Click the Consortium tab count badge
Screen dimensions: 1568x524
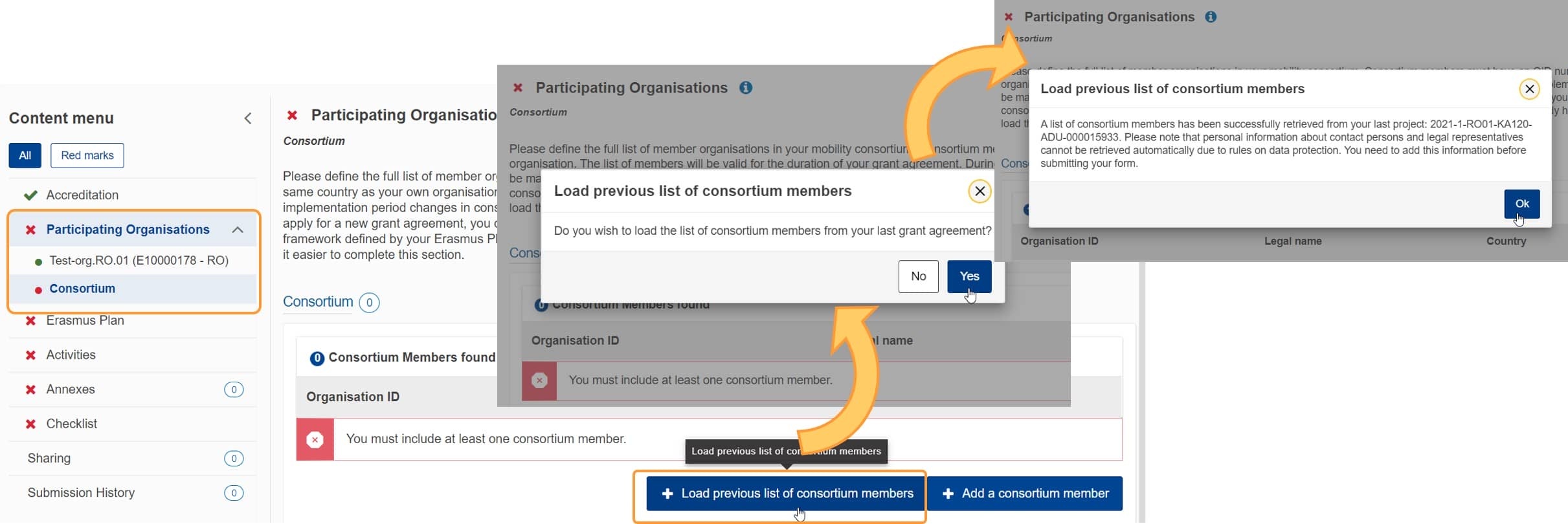click(x=369, y=302)
